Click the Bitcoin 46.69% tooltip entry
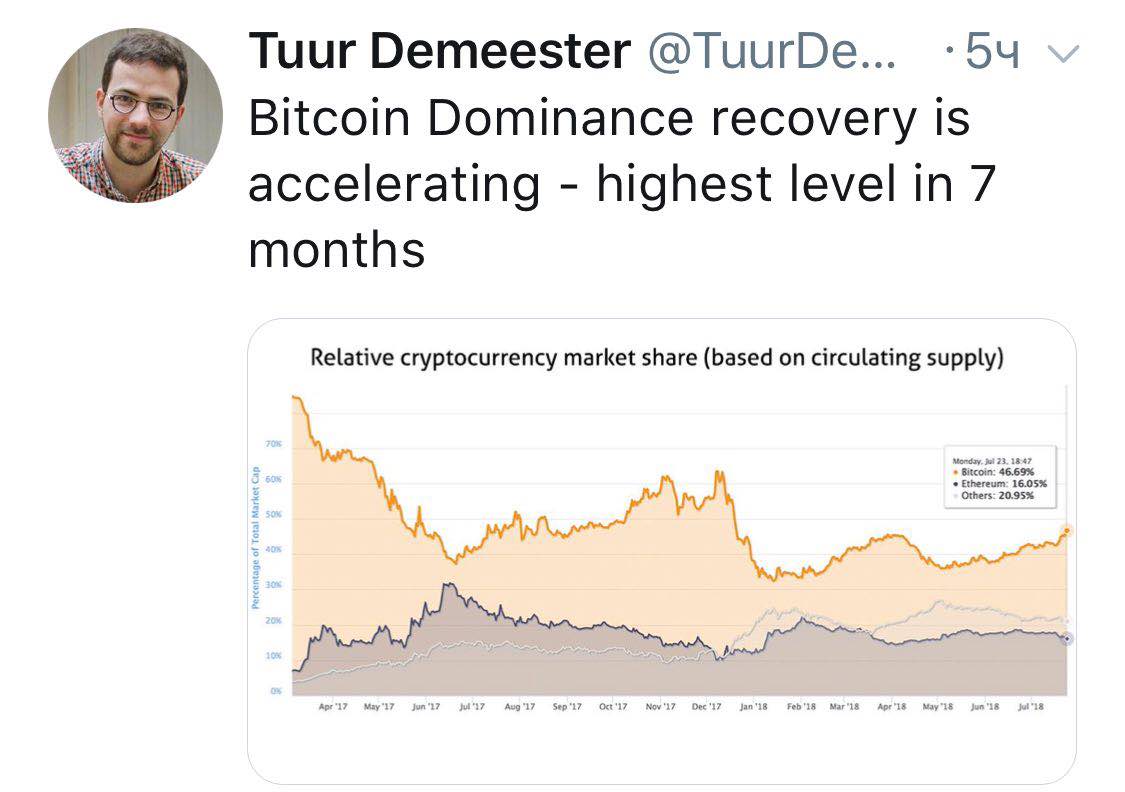 [x=994, y=472]
